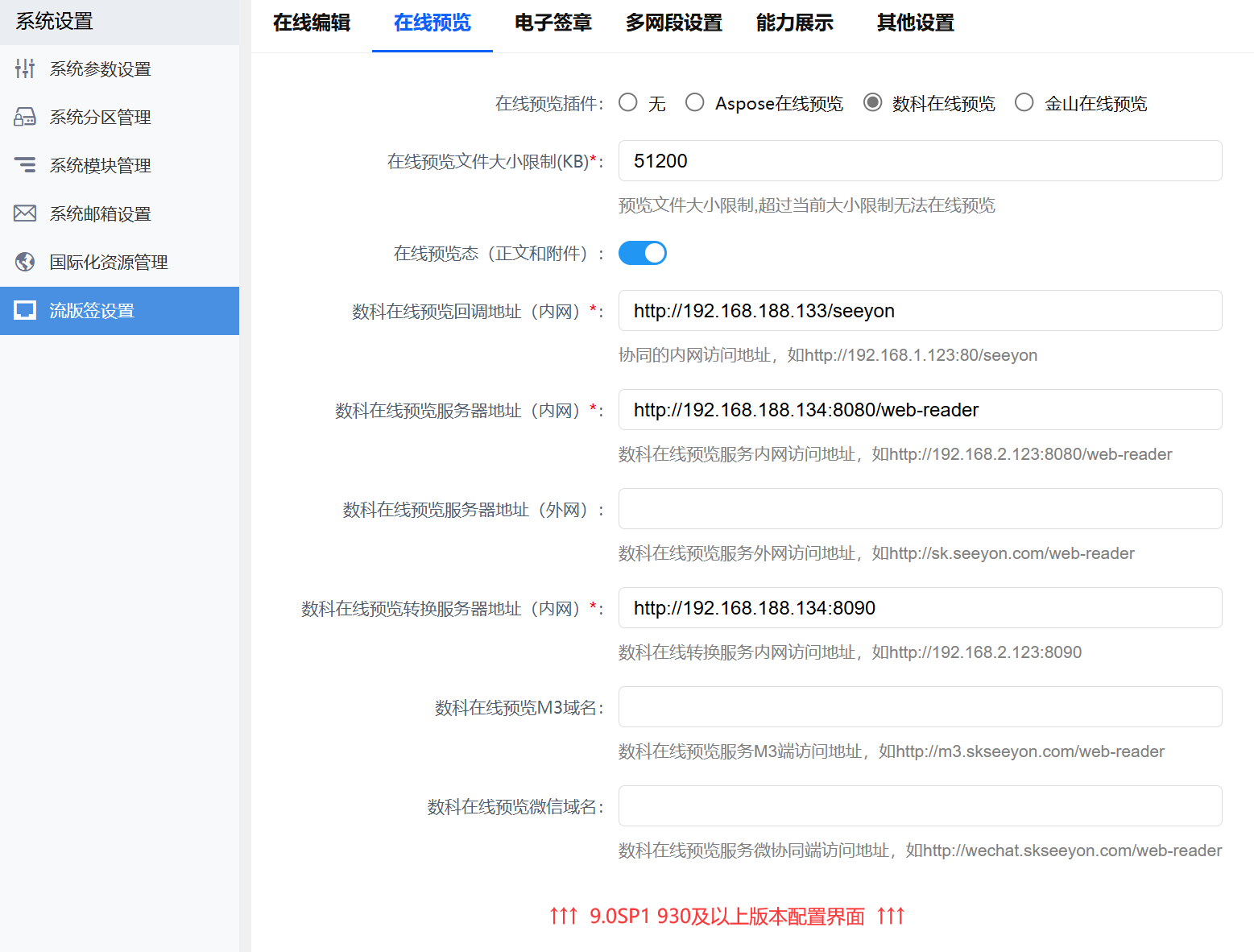Select the 无 radio option
Screen dimensions: 1254x952
628,103
